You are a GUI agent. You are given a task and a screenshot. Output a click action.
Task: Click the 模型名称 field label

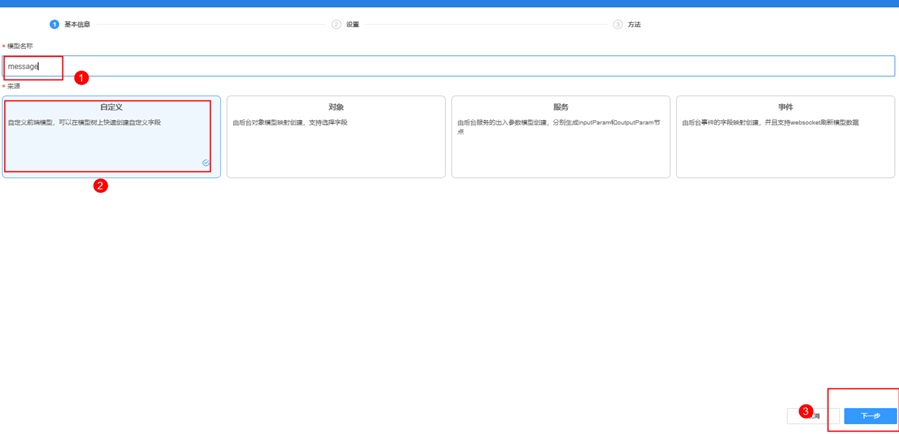click(19, 46)
